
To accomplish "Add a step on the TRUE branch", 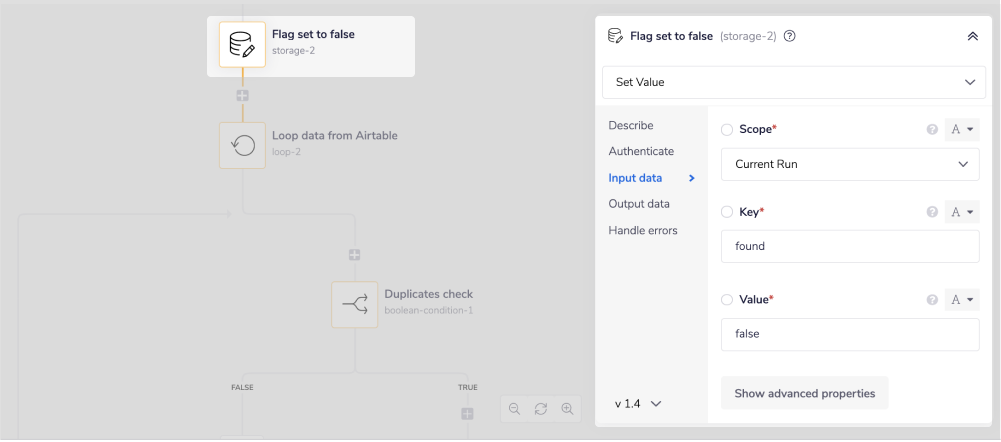I will pyautogui.click(x=467, y=414).
